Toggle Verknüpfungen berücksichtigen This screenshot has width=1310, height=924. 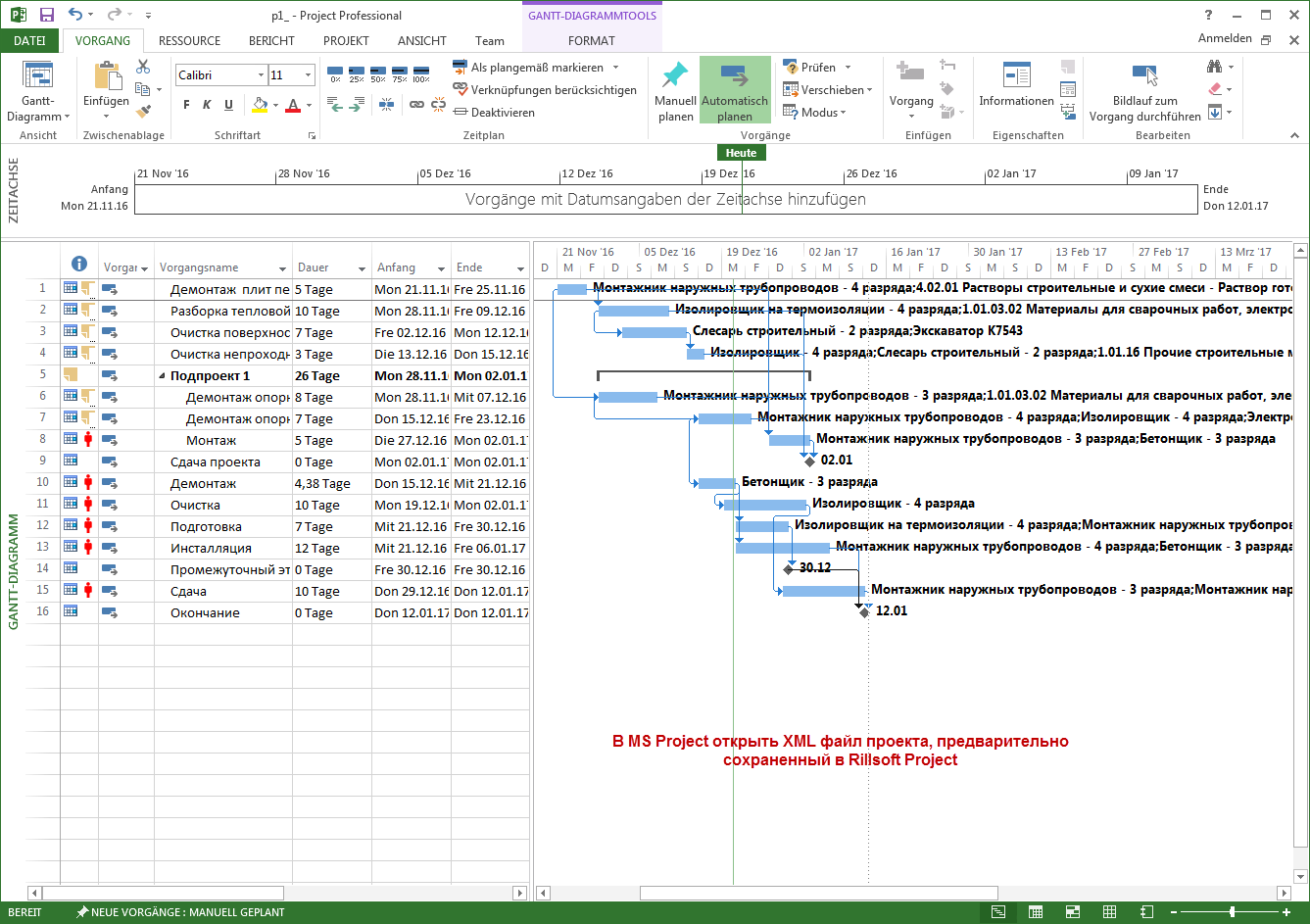(545, 90)
